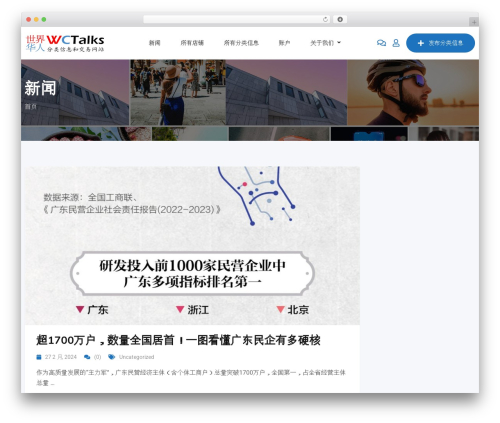This screenshot has height=423, width=500.
Task: Click the article excerpt starting 作为高质量发展的
Action: [x=191, y=378]
